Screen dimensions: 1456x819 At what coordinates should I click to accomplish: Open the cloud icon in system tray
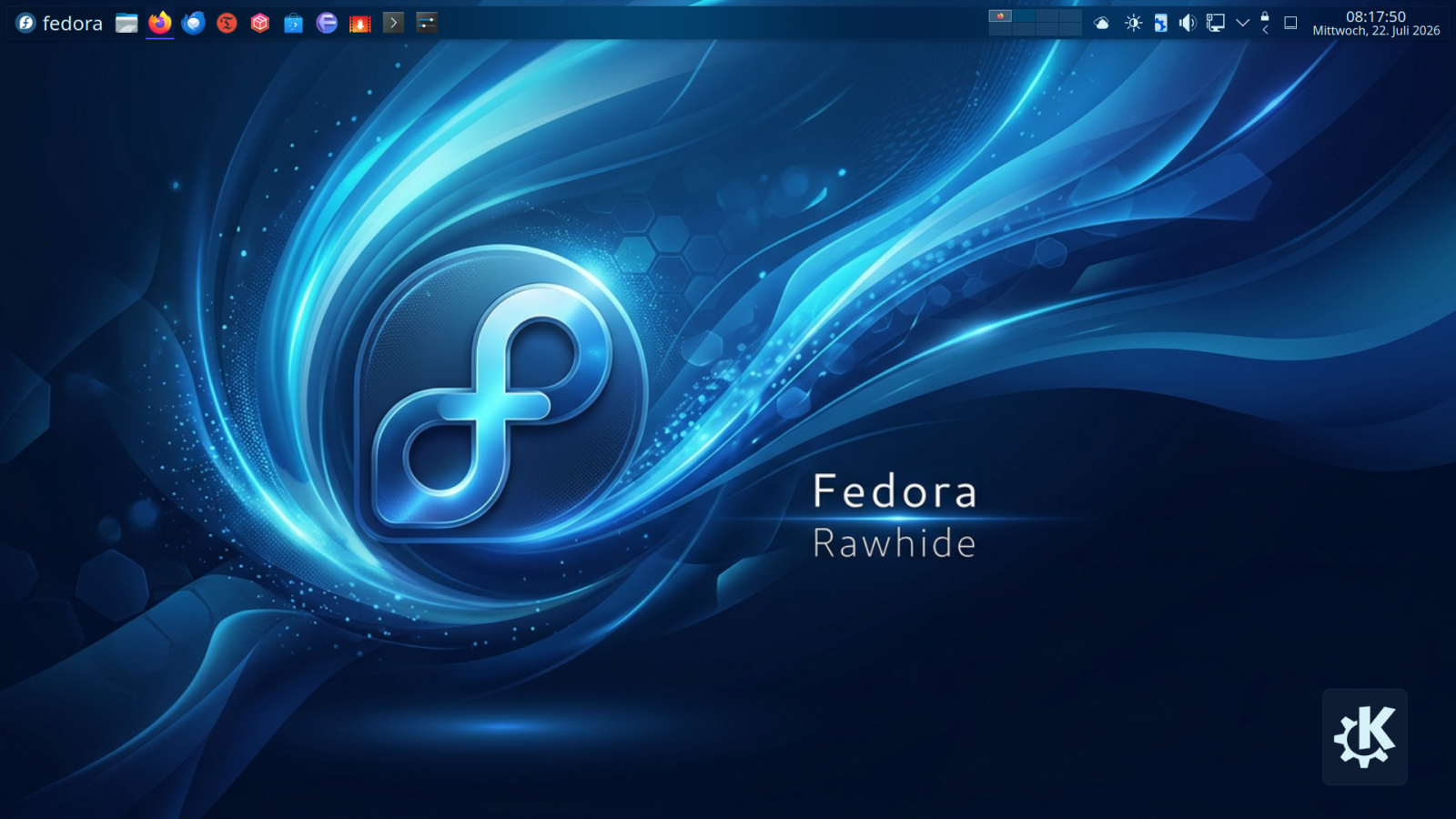click(x=1101, y=23)
